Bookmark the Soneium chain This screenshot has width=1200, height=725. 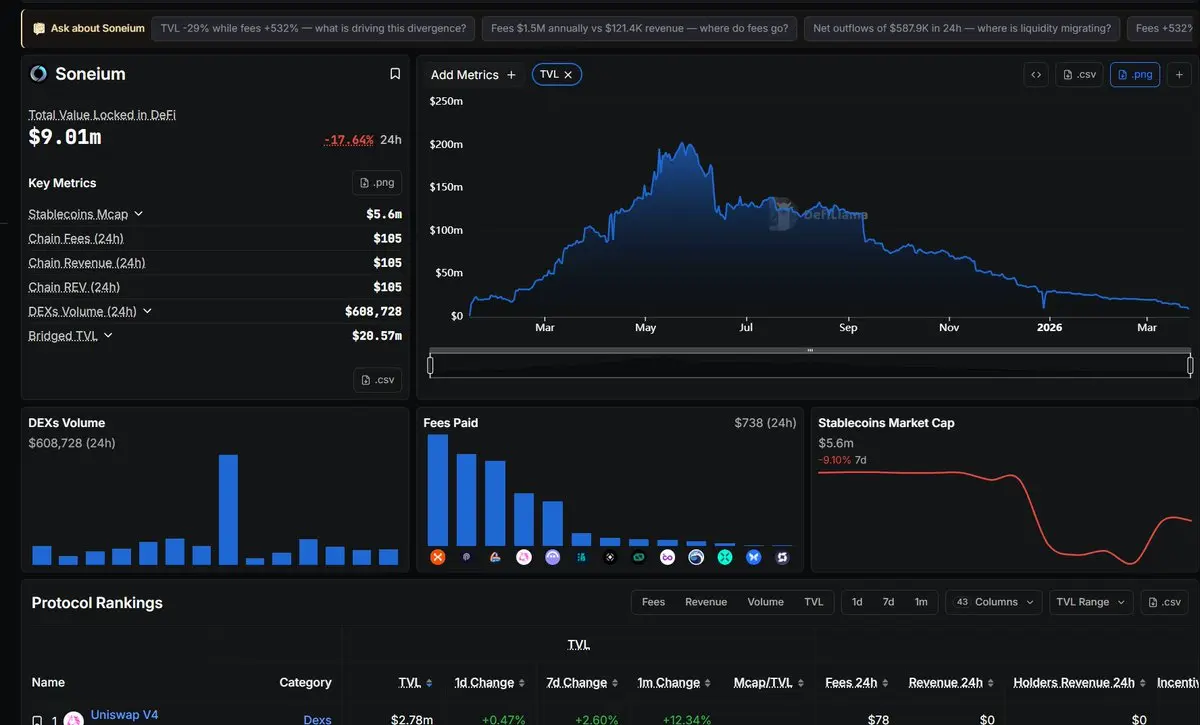tap(395, 74)
